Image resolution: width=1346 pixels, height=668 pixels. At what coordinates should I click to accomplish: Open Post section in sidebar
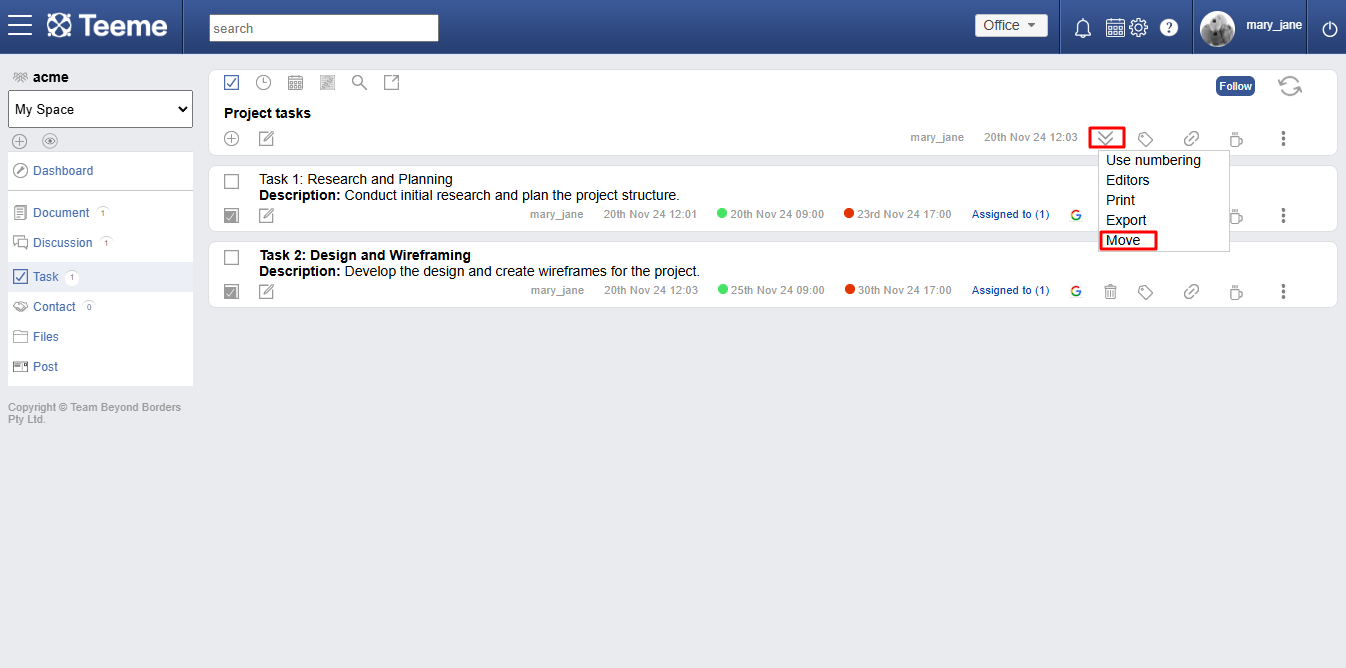coord(45,367)
